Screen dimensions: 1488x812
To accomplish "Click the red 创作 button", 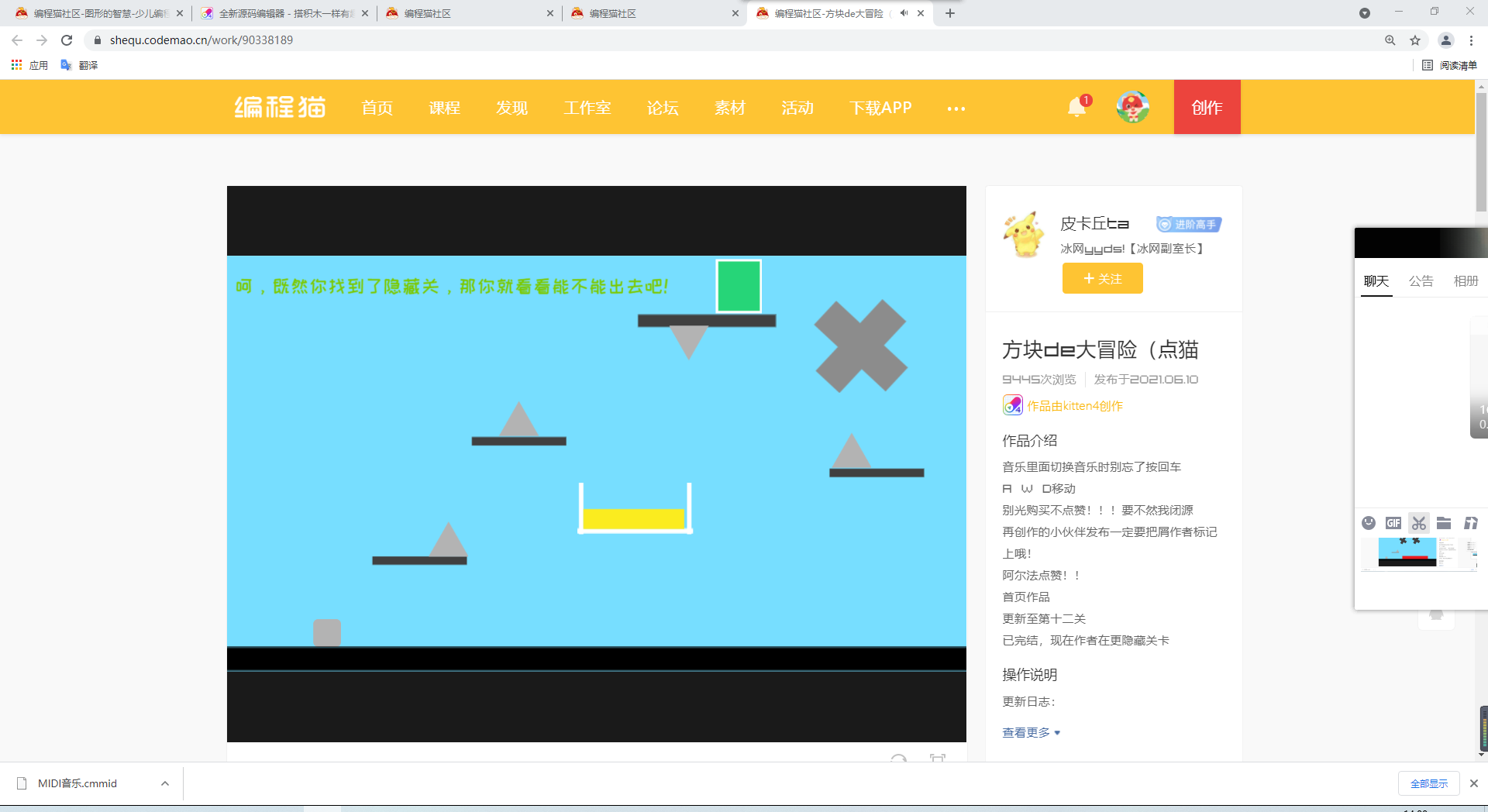I will (x=1207, y=107).
